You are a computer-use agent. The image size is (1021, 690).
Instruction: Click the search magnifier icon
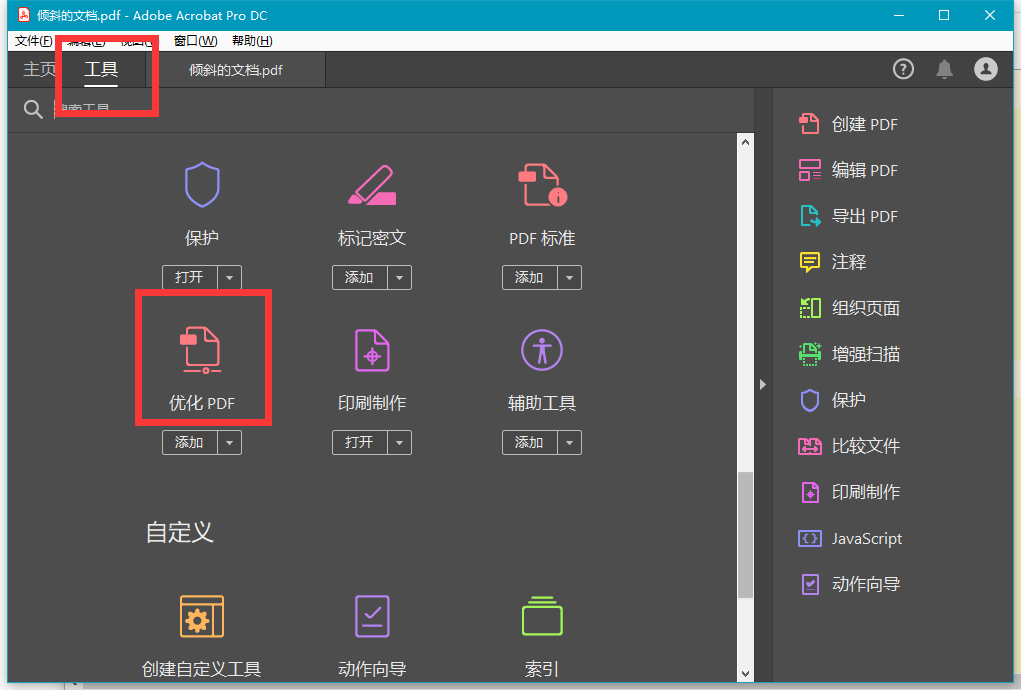pyautogui.click(x=33, y=109)
